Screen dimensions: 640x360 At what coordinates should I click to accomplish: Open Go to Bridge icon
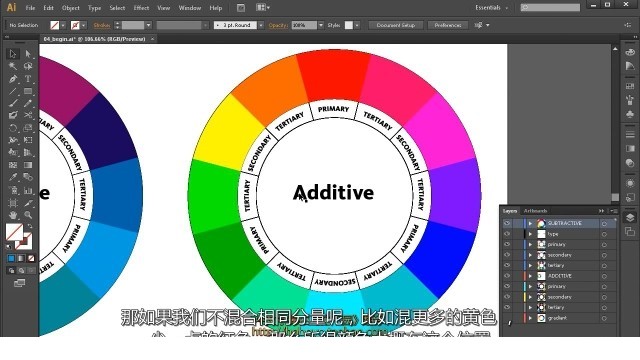tap(241, 8)
